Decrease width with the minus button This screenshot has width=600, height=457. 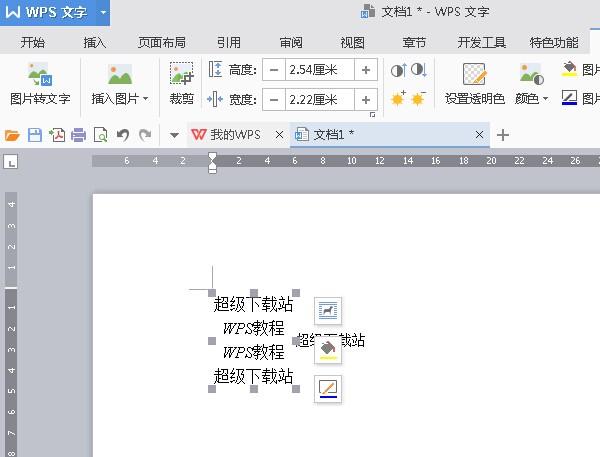coord(274,100)
